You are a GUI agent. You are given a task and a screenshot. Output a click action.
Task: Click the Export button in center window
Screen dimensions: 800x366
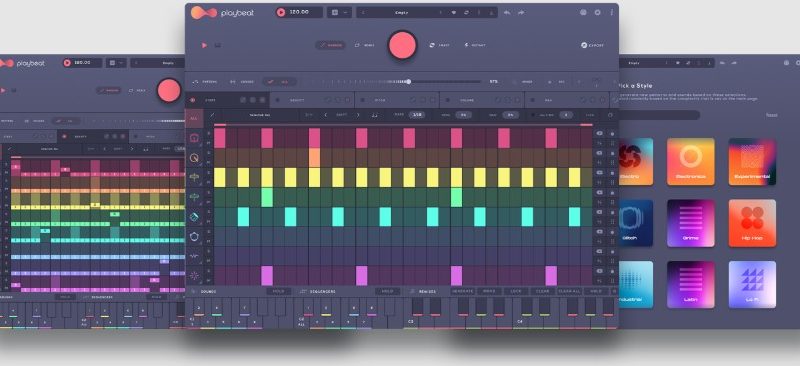click(592, 45)
